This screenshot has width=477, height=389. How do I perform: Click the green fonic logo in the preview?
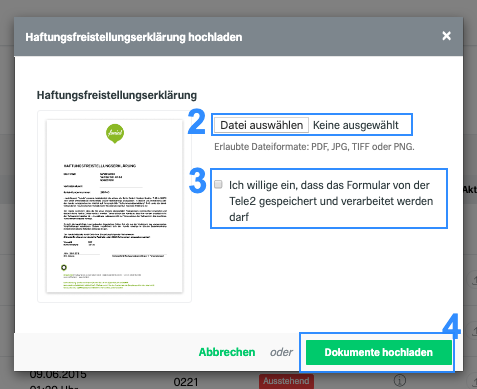pos(115,134)
